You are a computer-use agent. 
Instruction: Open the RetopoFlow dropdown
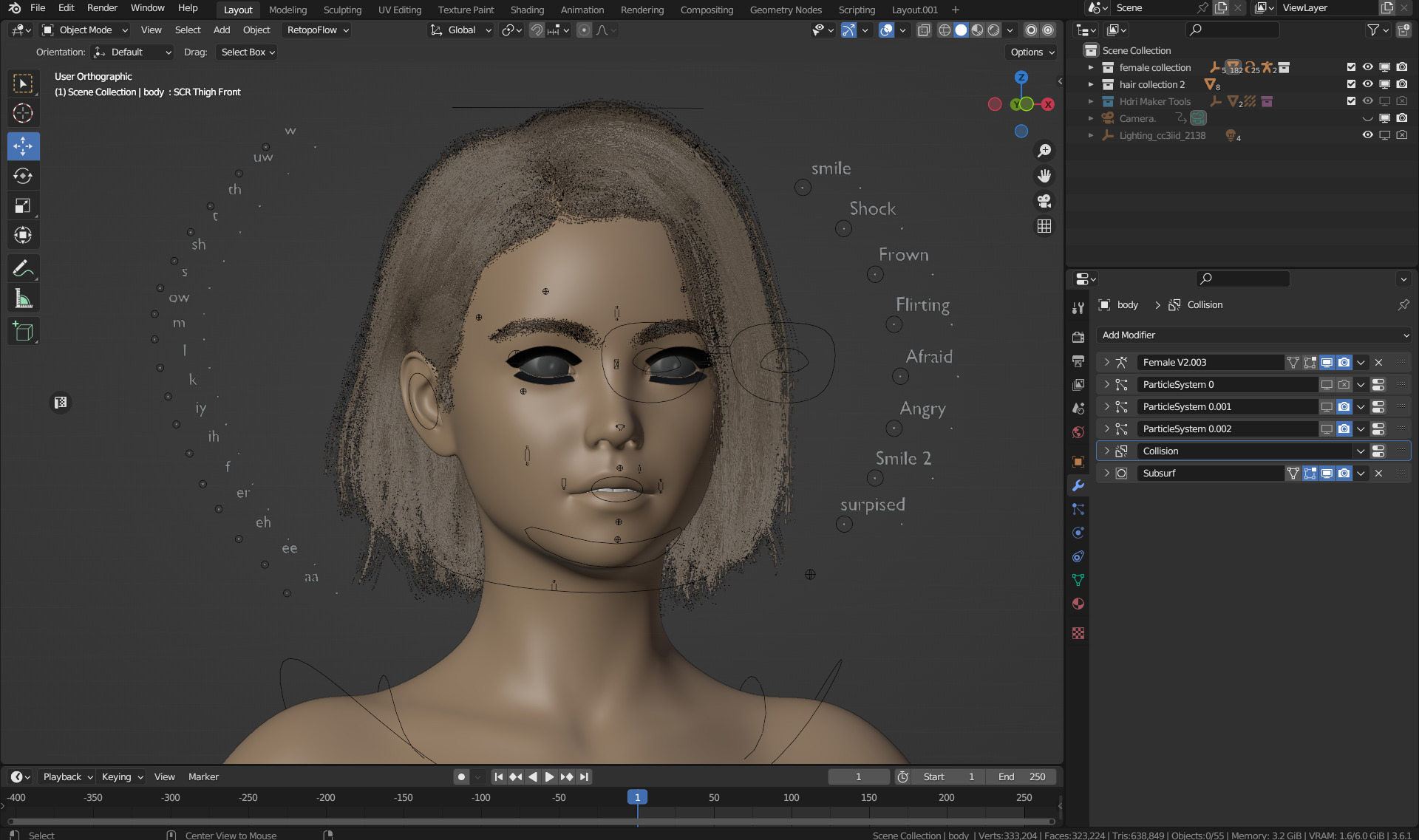coord(318,30)
